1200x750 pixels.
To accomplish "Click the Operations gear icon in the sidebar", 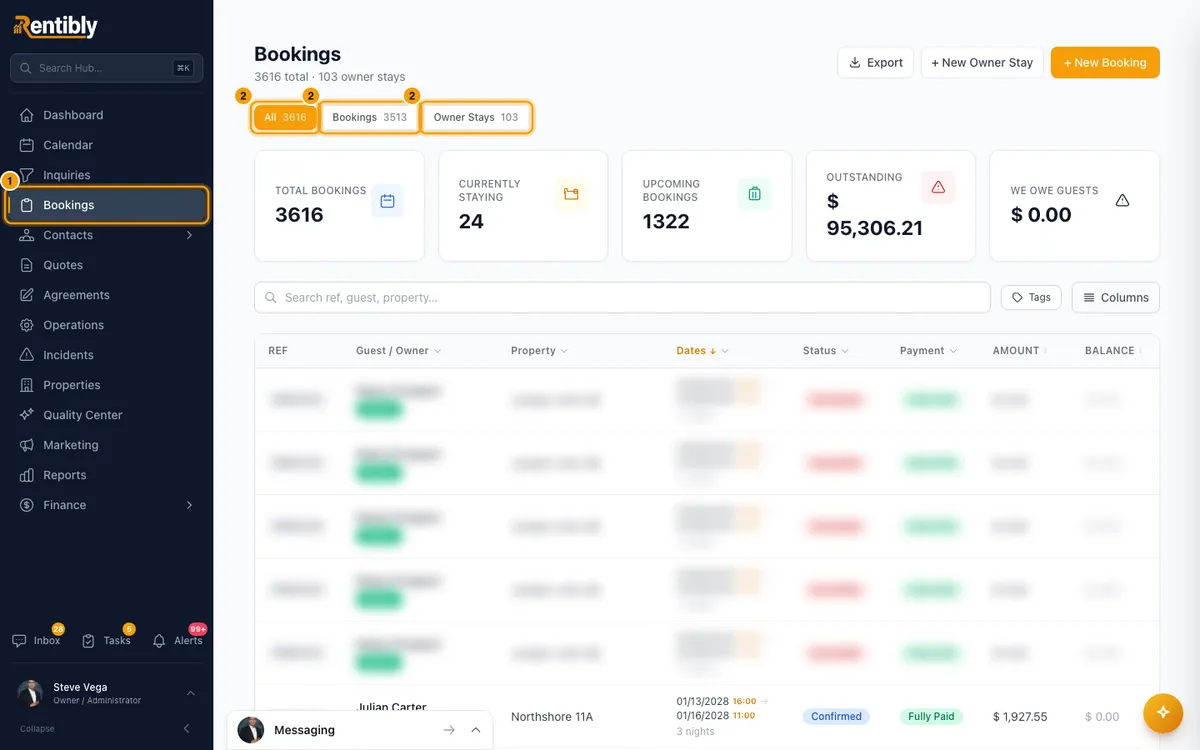I will pyautogui.click(x=27, y=325).
